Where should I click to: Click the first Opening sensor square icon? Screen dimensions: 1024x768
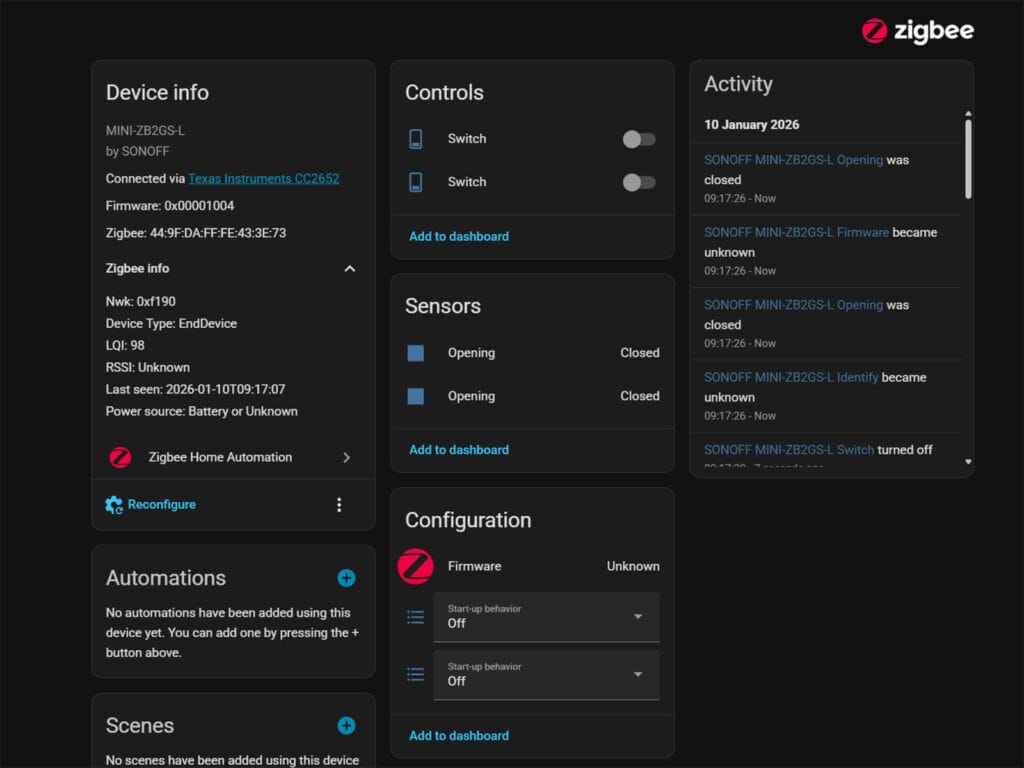416,353
